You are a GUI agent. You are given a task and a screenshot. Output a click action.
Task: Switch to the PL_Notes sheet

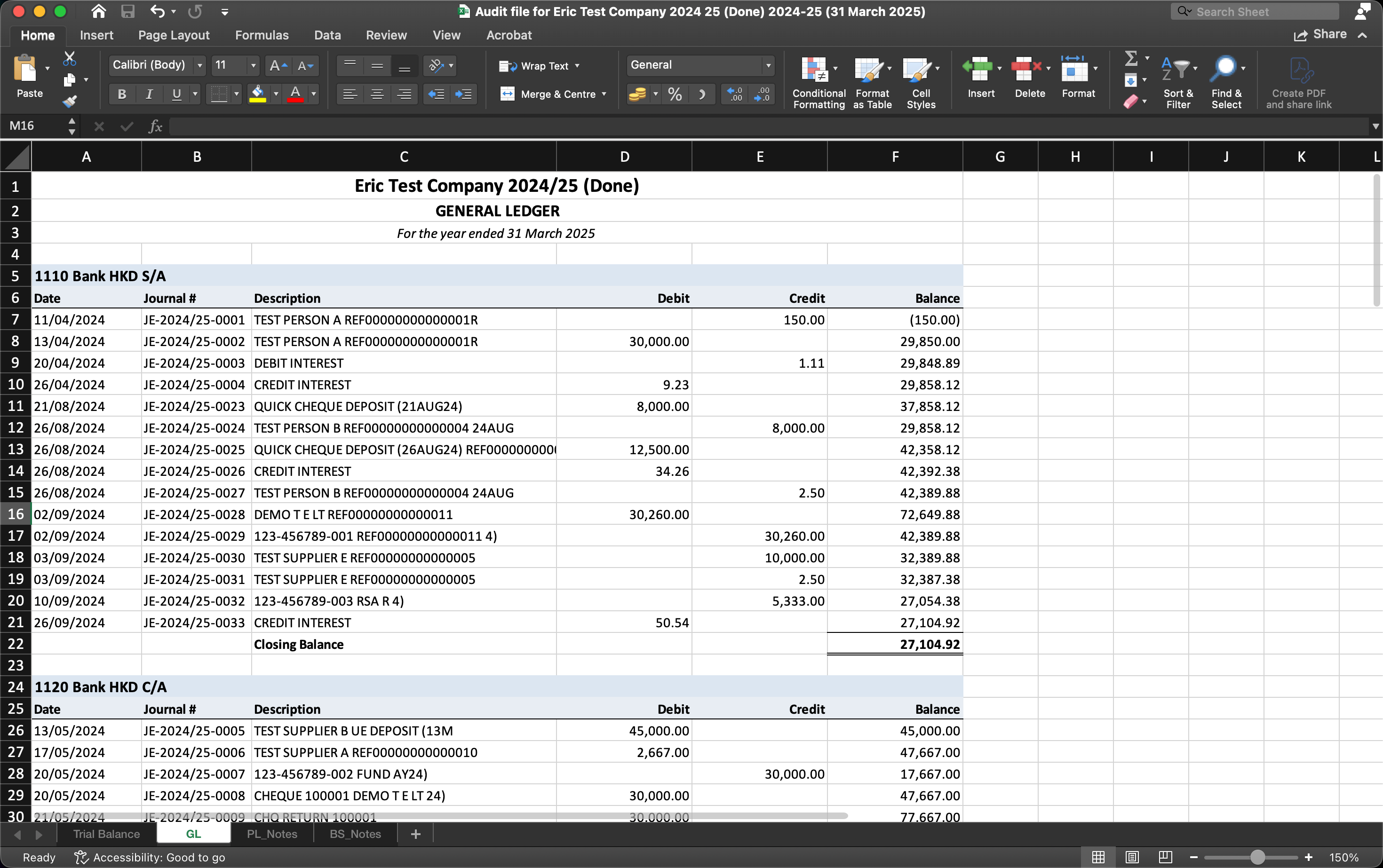coord(272,834)
